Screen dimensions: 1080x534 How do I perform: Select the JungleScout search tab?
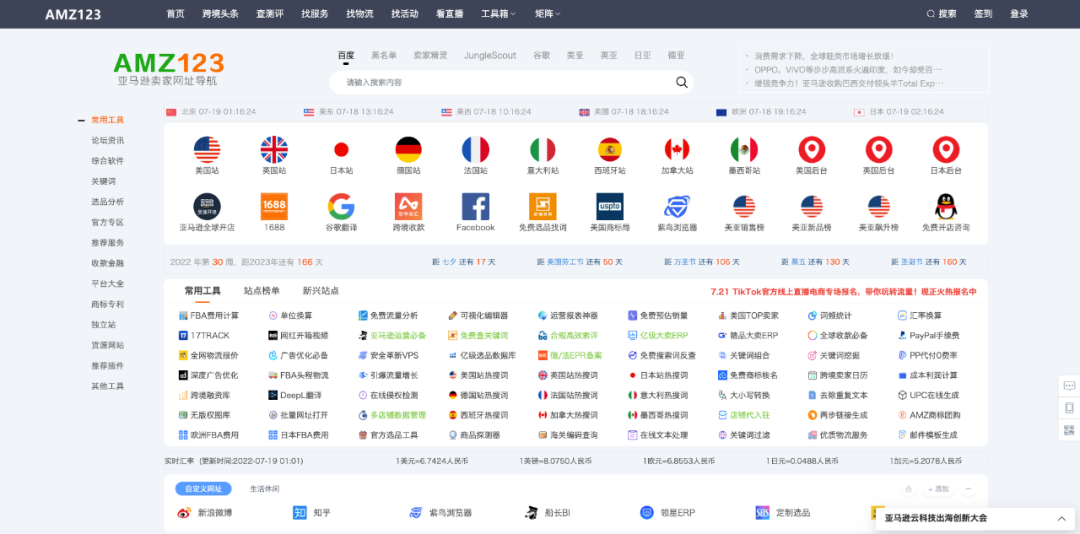[490, 55]
